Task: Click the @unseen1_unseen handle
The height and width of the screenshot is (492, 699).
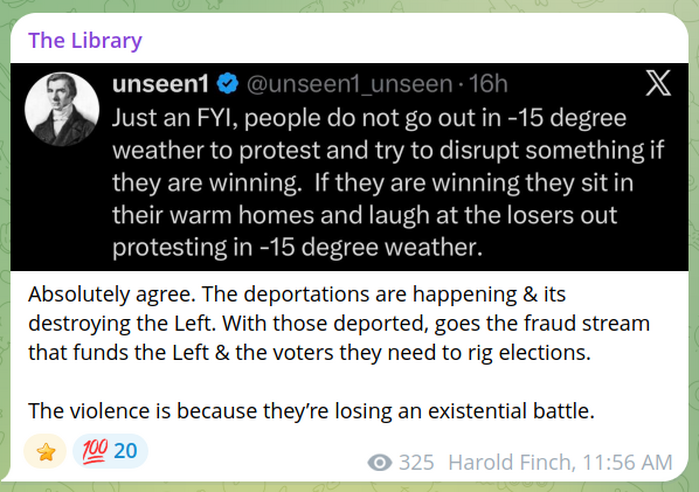Action: click(349, 84)
